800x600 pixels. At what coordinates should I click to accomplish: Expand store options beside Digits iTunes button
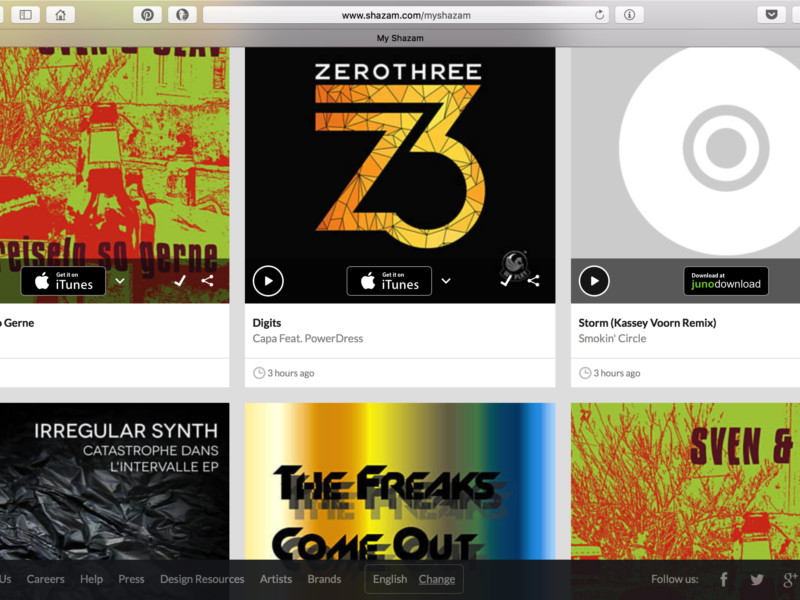tap(446, 281)
